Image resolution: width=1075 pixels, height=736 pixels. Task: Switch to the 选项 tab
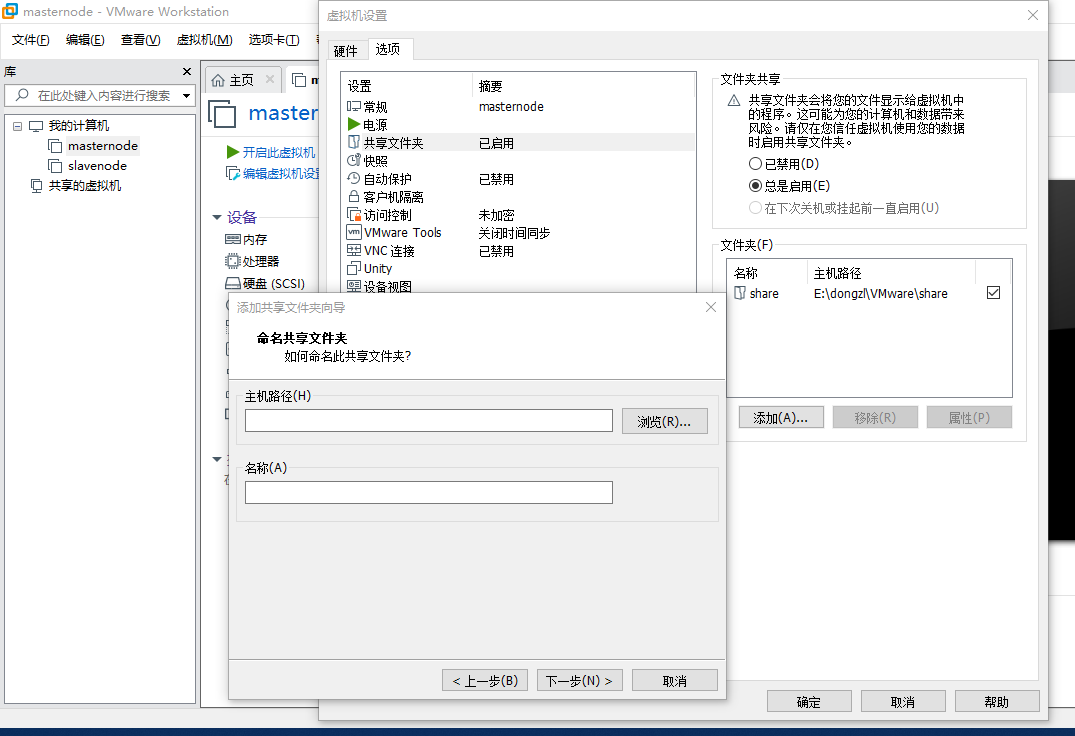tap(388, 49)
